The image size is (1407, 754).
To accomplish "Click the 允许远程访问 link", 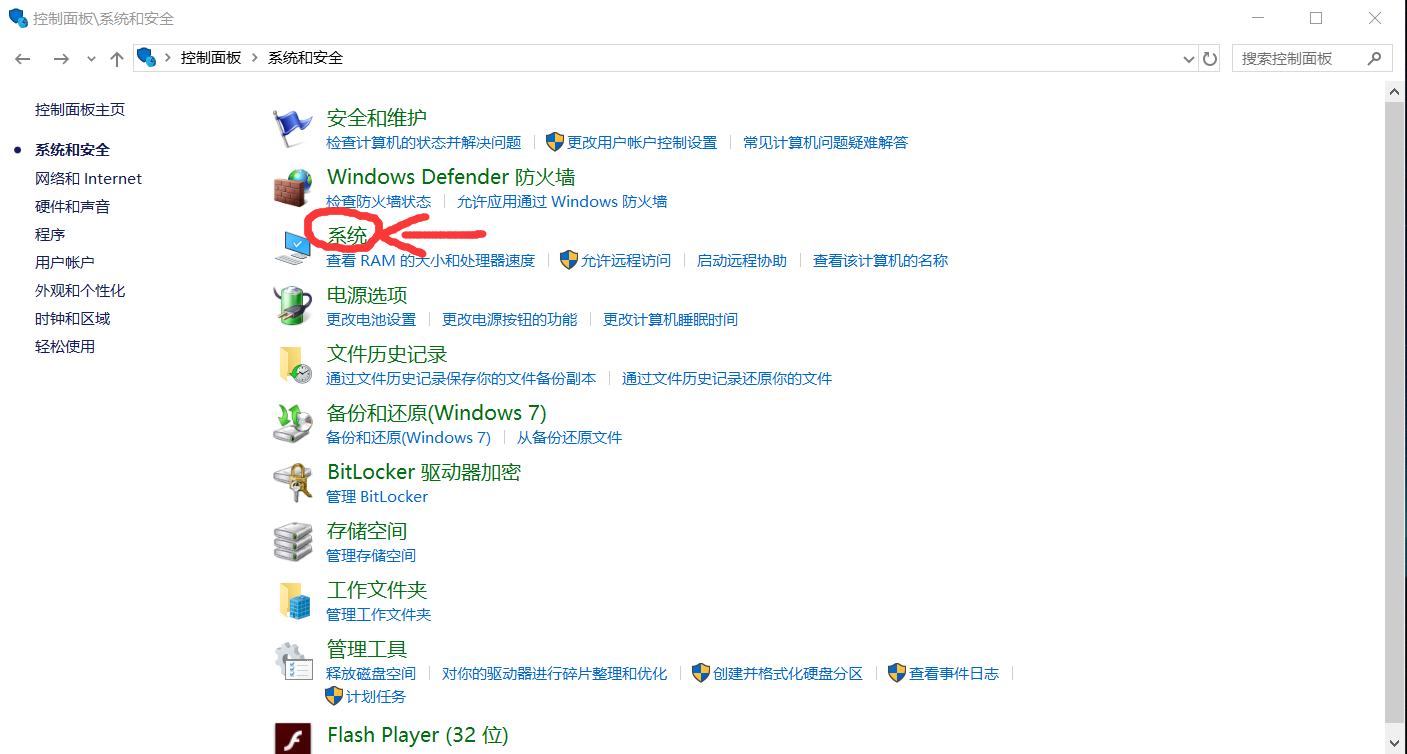I will tap(626, 260).
